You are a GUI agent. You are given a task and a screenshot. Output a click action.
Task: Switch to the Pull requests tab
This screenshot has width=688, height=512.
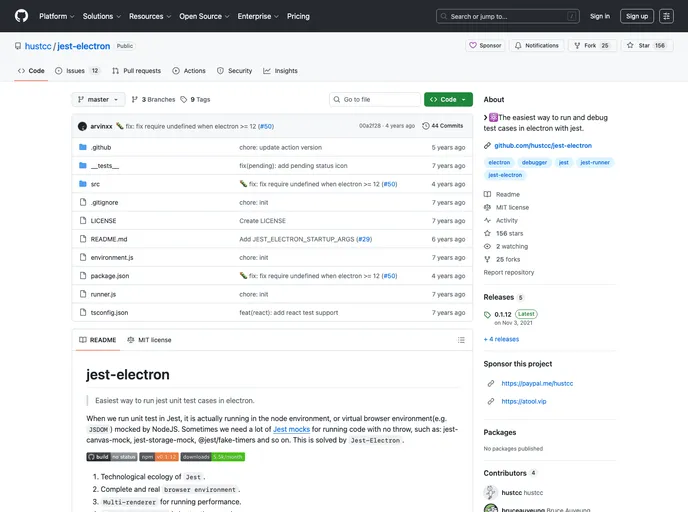coord(136,71)
